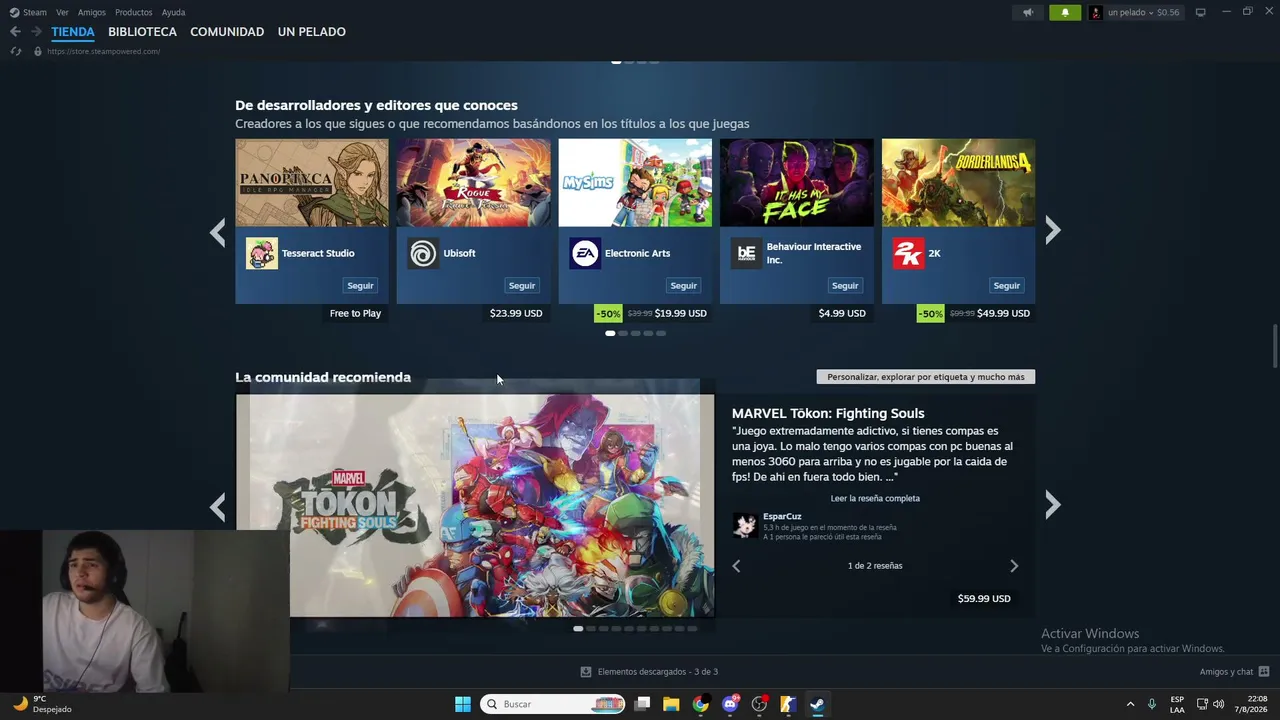
Task: Open the MARVEL Tōkon banner image
Action: [x=475, y=506]
